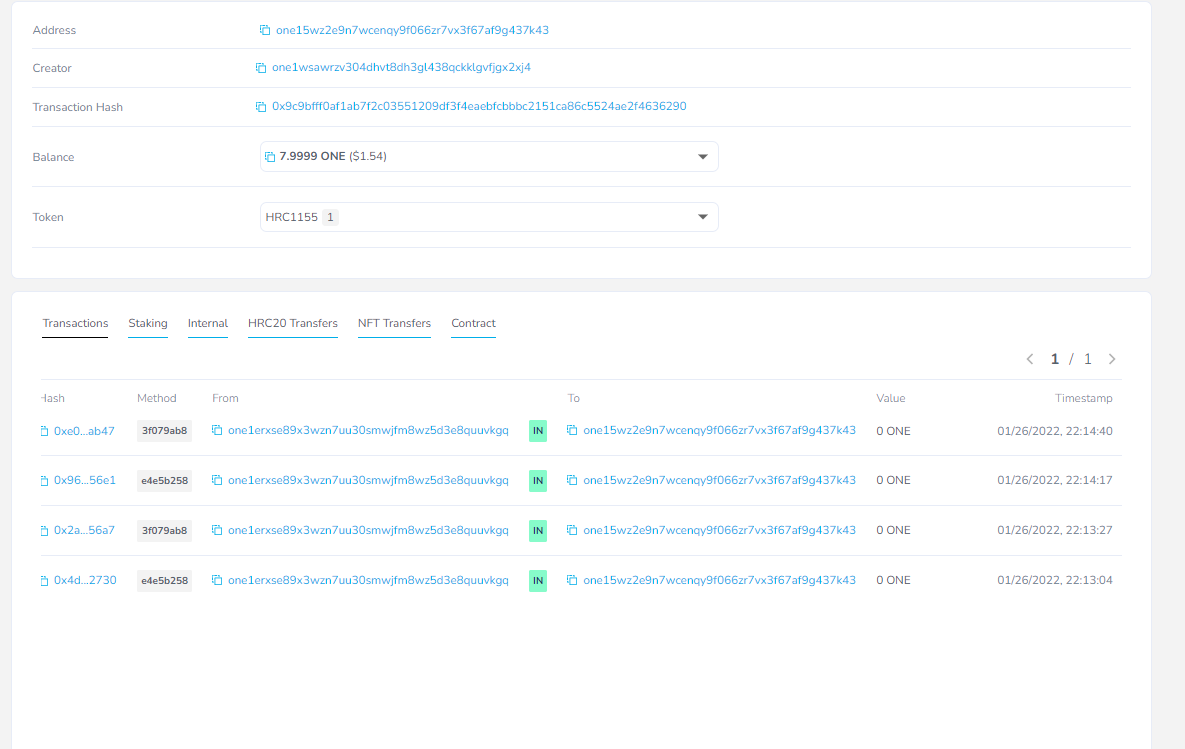Copy hash 0xe0...ab47 using its icon
This screenshot has width=1185, height=749.
click(44, 432)
